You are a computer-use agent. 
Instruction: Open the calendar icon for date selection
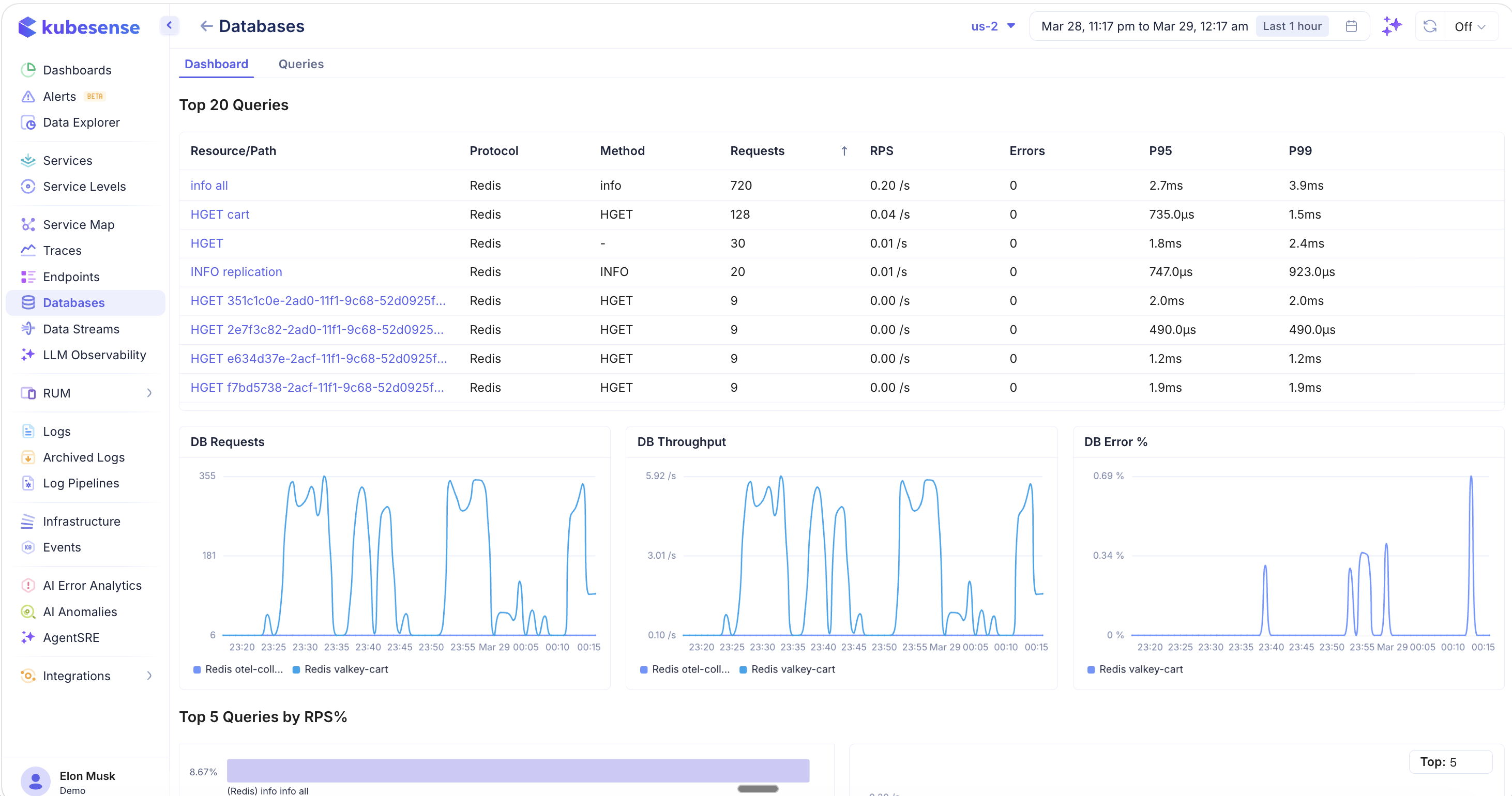tap(1351, 26)
